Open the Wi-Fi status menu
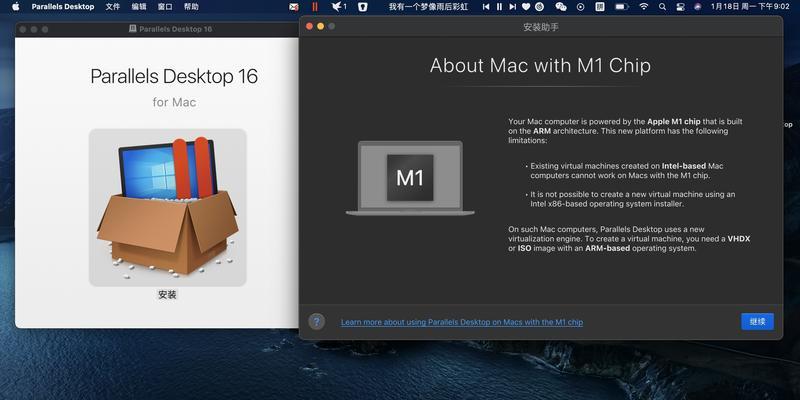This screenshot has width=800, height=400. 644,7
